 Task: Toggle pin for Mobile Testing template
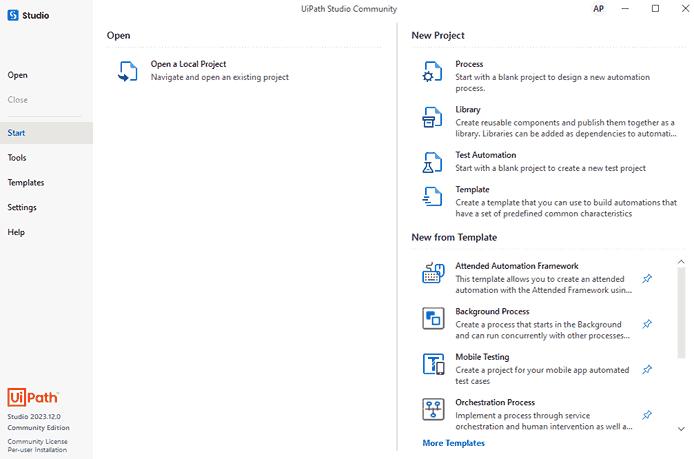(x=647, y=370)
